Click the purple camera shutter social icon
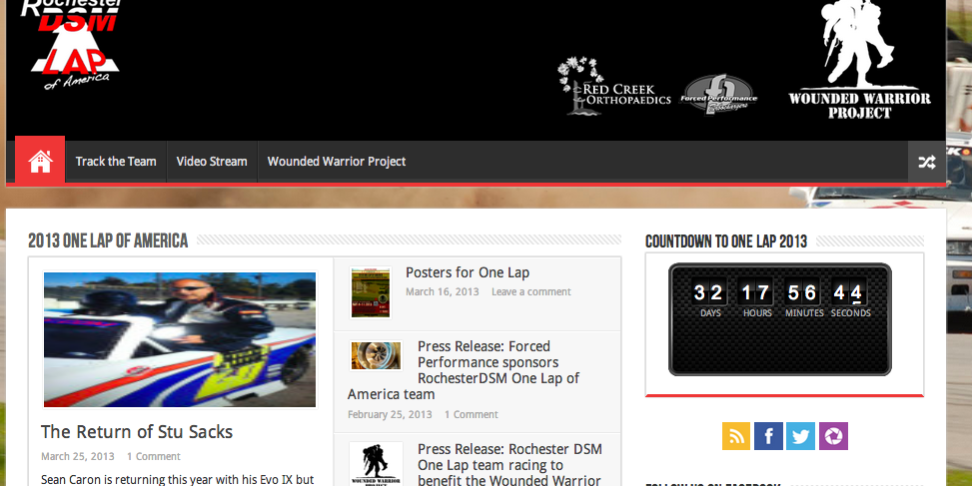 833,436
